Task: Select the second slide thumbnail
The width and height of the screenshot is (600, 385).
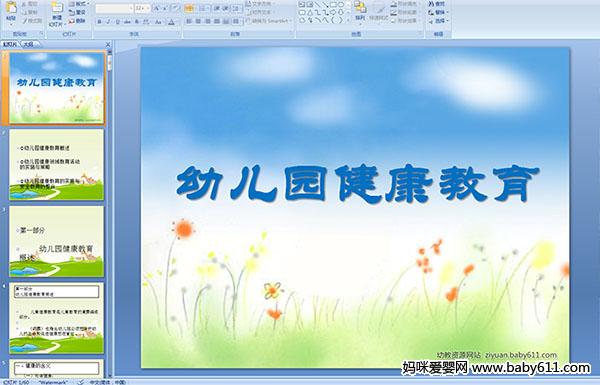Action: point(57,165)
